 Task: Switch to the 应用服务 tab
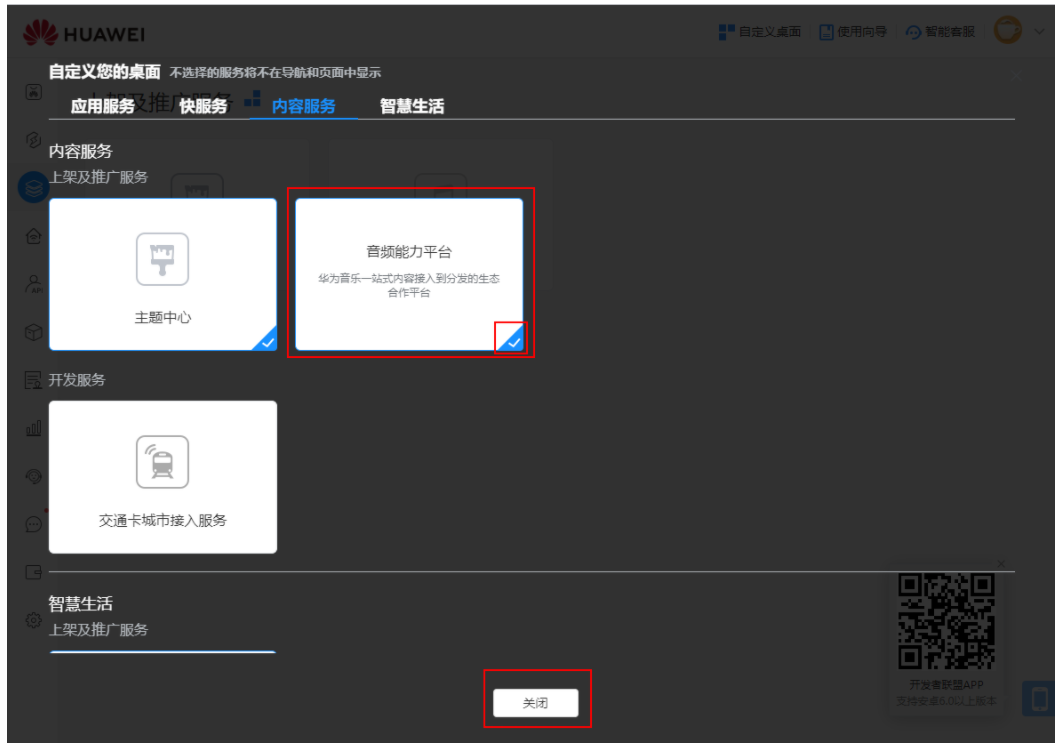(x=103, y=106)
